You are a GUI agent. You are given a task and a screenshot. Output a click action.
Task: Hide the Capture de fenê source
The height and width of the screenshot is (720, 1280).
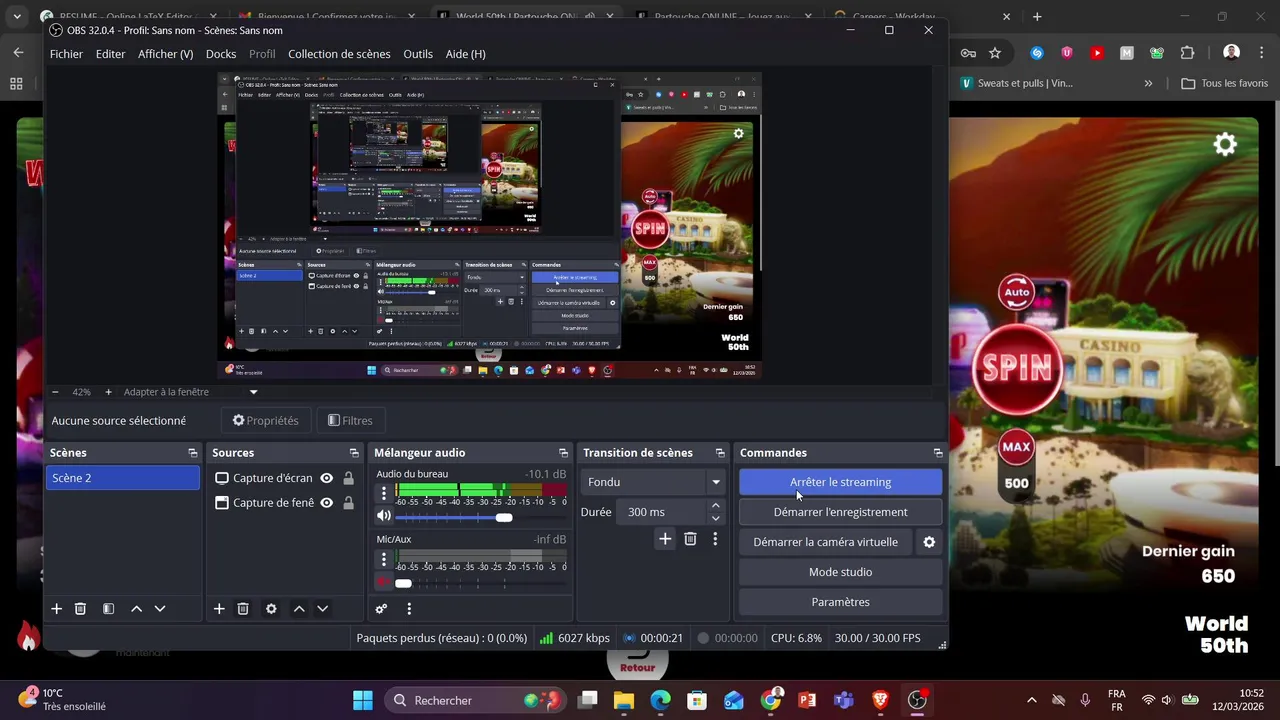(326, 503)
